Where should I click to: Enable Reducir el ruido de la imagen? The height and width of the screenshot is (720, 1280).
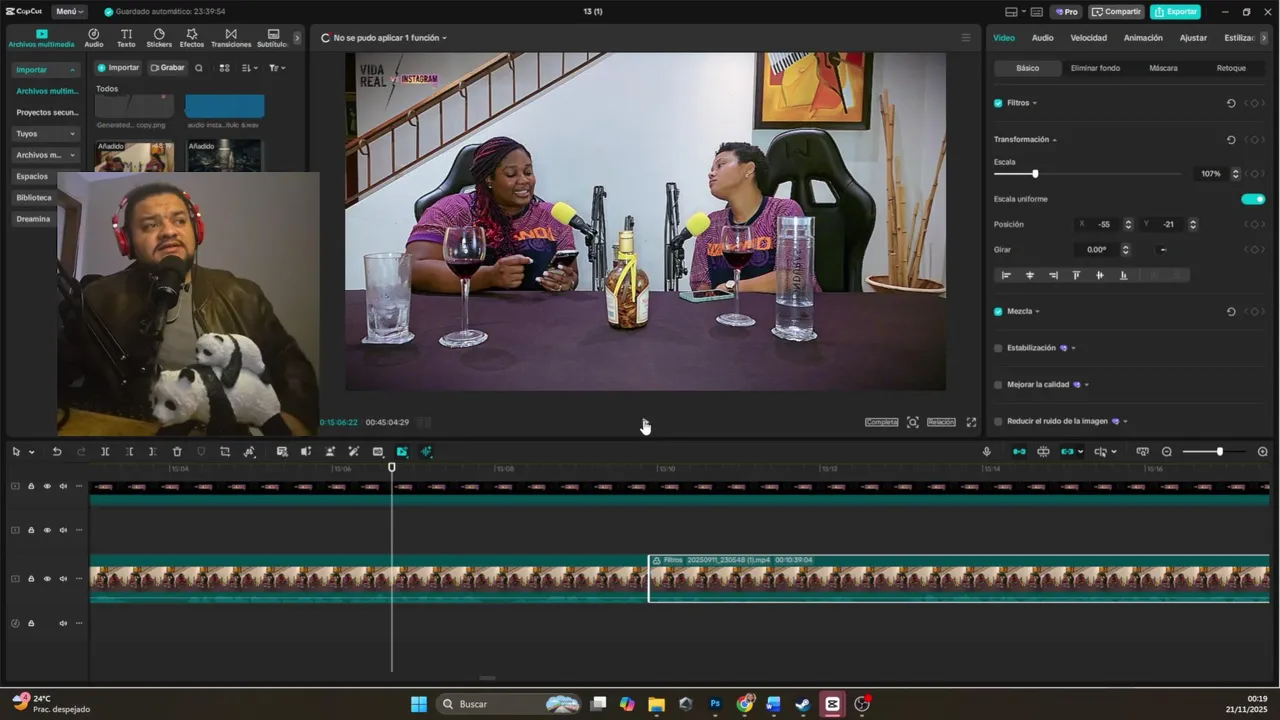point(998,421)
